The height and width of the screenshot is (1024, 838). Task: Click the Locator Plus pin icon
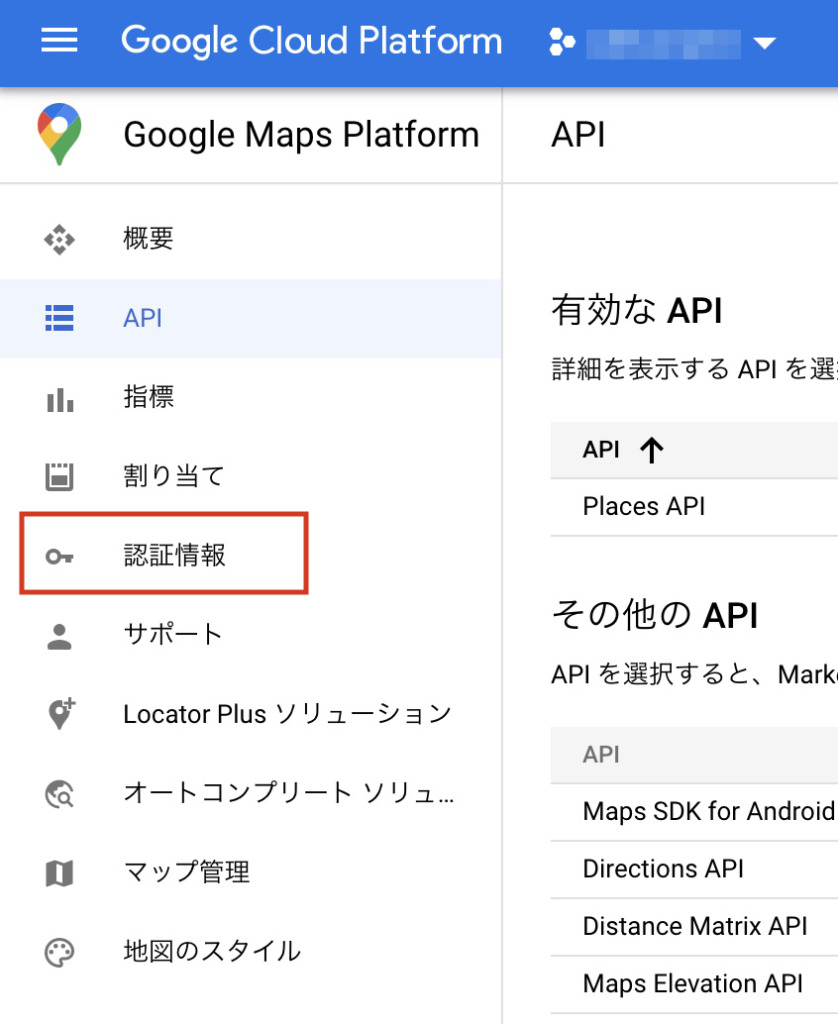[61, 713]
